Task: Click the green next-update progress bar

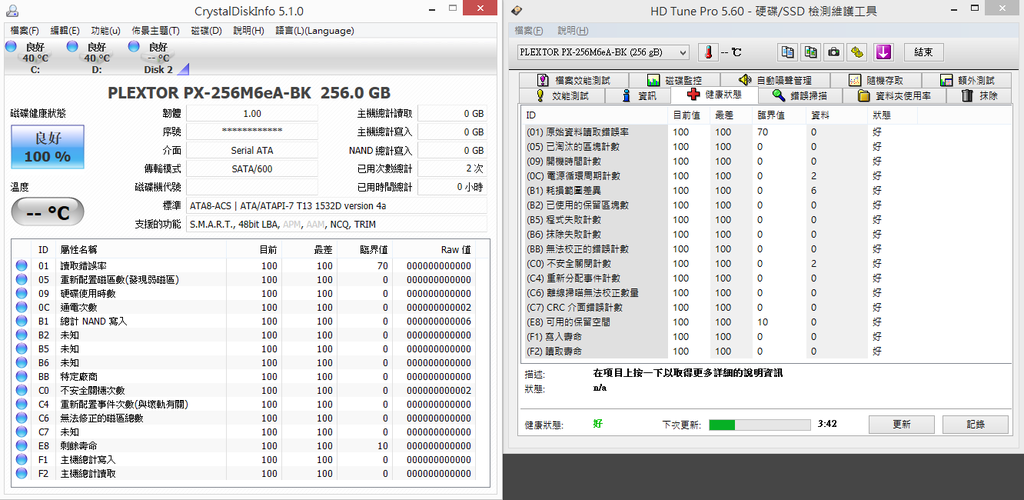Action: point(756,425)
